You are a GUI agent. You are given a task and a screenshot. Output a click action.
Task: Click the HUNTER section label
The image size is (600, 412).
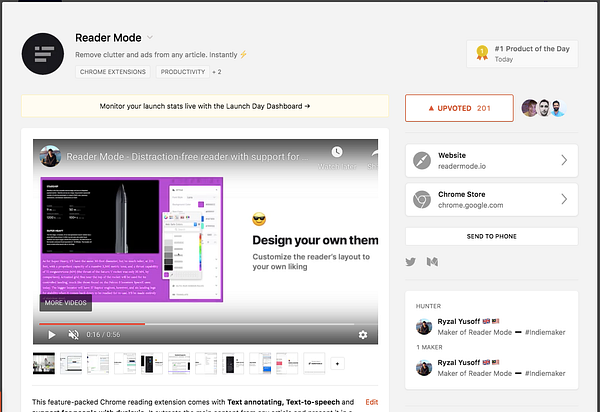[428, 306]
